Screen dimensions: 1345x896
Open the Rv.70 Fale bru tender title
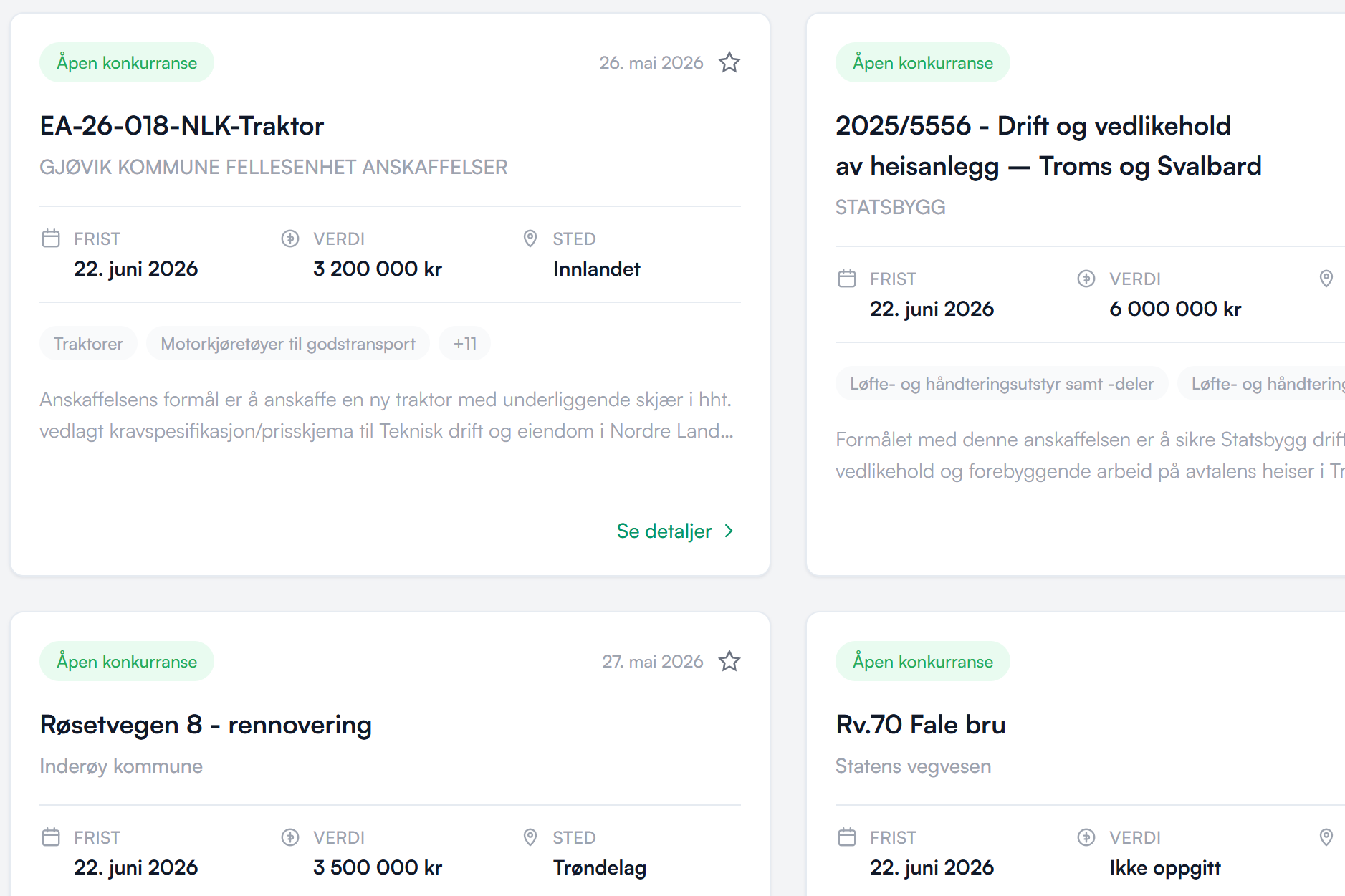[921, 725]
